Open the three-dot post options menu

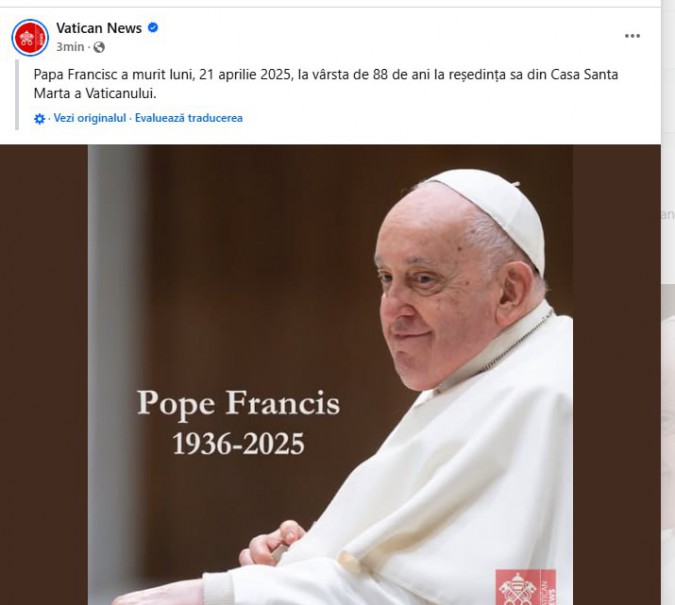coord(632,36)
